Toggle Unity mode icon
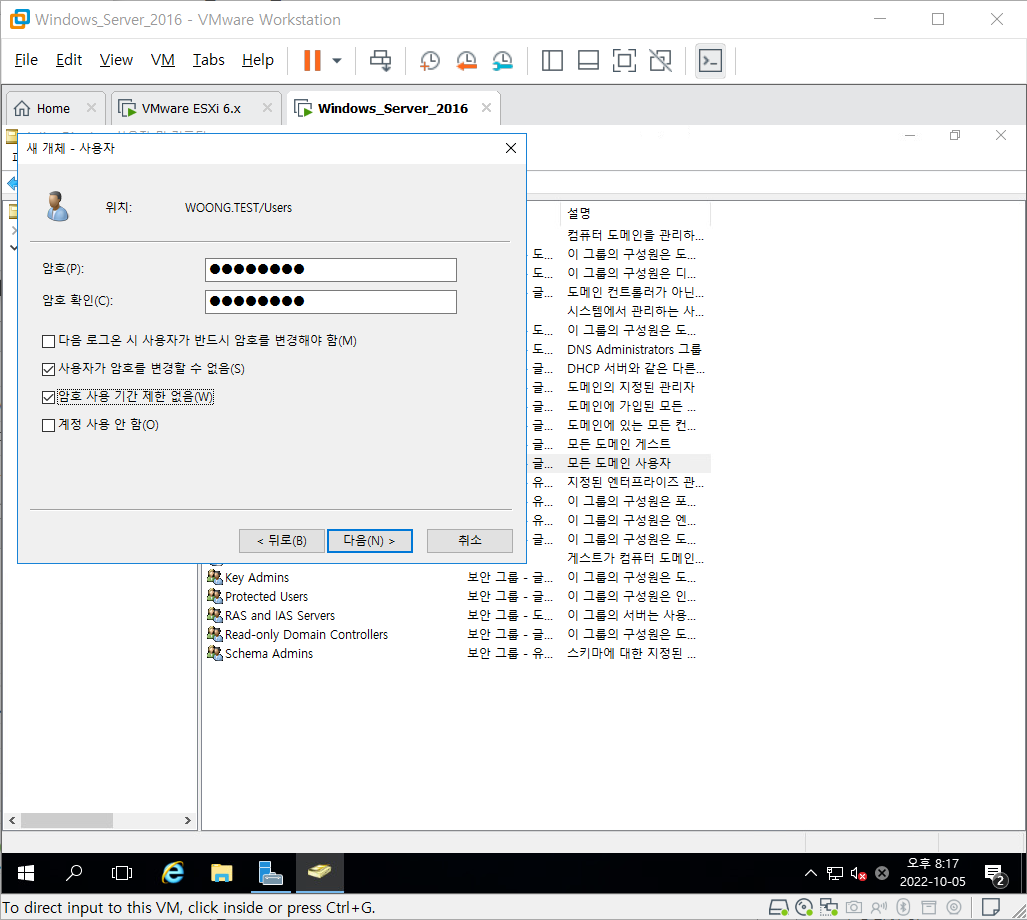Image resolution: width=1027 pixels, height=920 pixels. pyautogui.click(x=660, y=60)
